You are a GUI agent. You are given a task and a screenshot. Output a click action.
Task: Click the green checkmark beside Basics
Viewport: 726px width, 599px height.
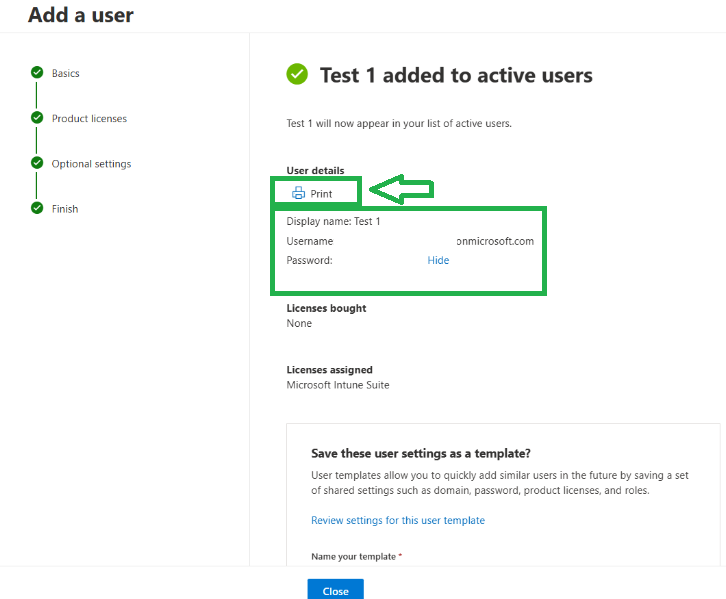[x=37, y=73]
